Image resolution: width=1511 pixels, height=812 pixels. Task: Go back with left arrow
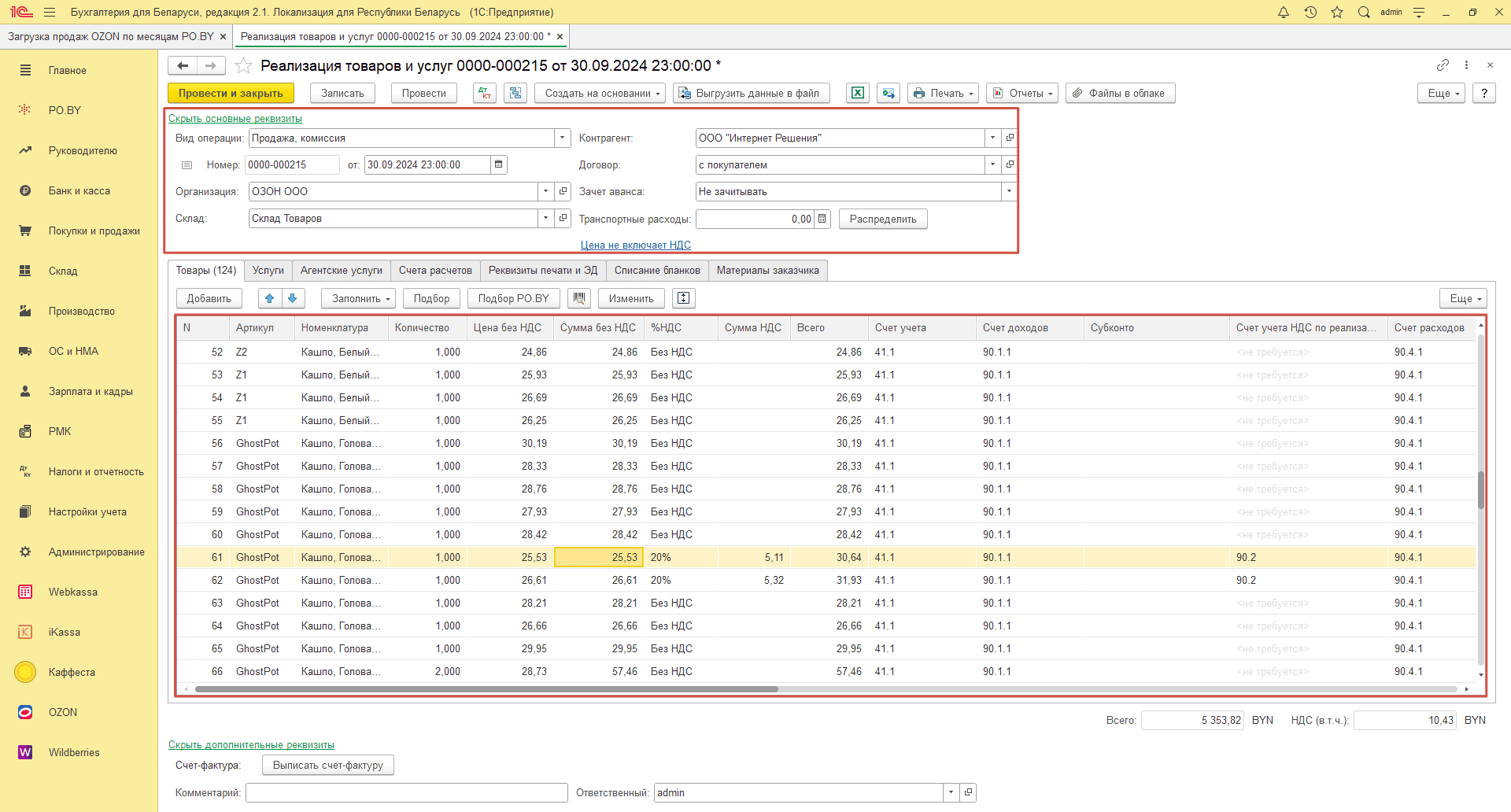coord(183,65)
